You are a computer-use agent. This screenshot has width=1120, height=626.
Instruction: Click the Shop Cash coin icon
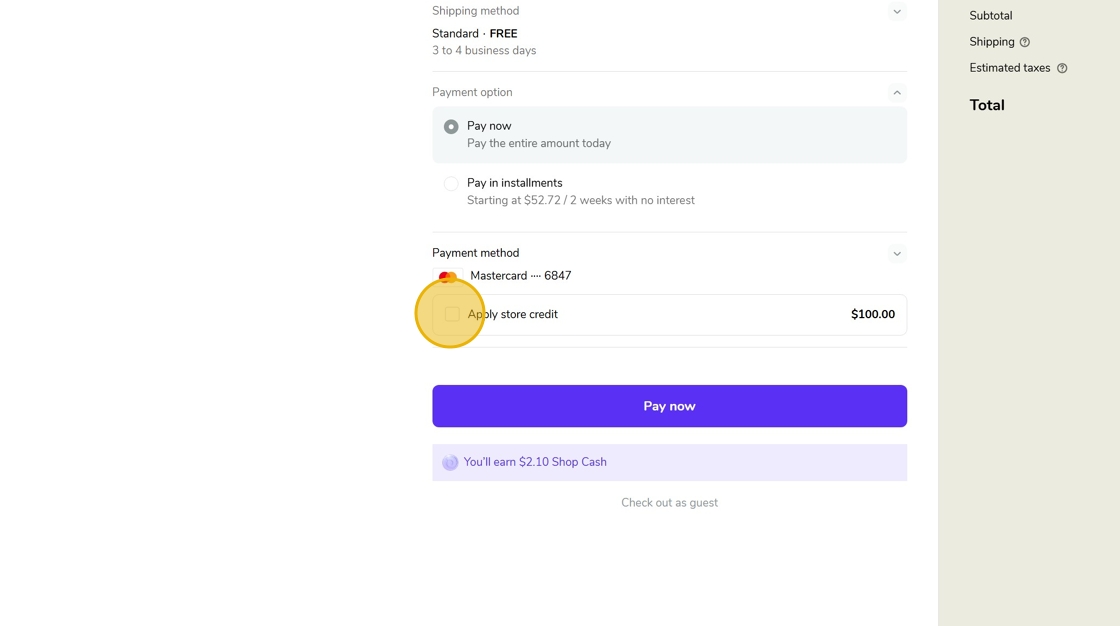(x=450, y=463)
